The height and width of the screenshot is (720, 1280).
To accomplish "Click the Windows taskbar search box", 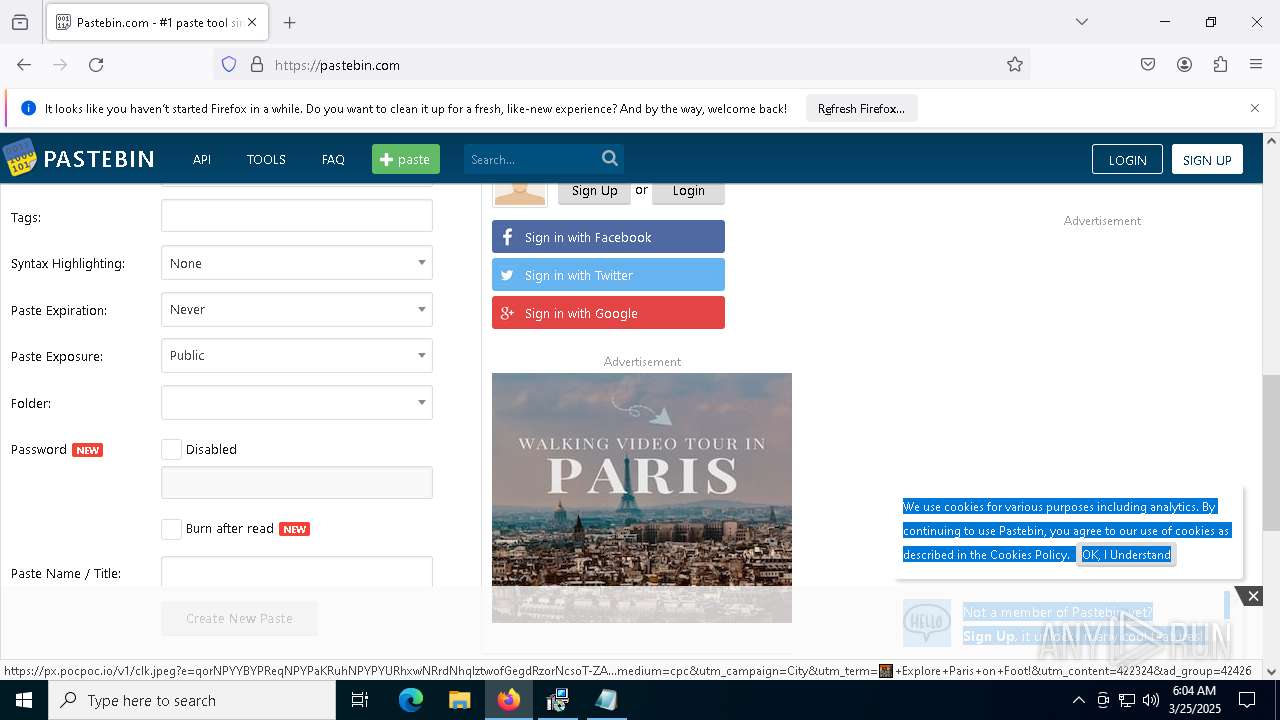I will [x=192, y=700].
